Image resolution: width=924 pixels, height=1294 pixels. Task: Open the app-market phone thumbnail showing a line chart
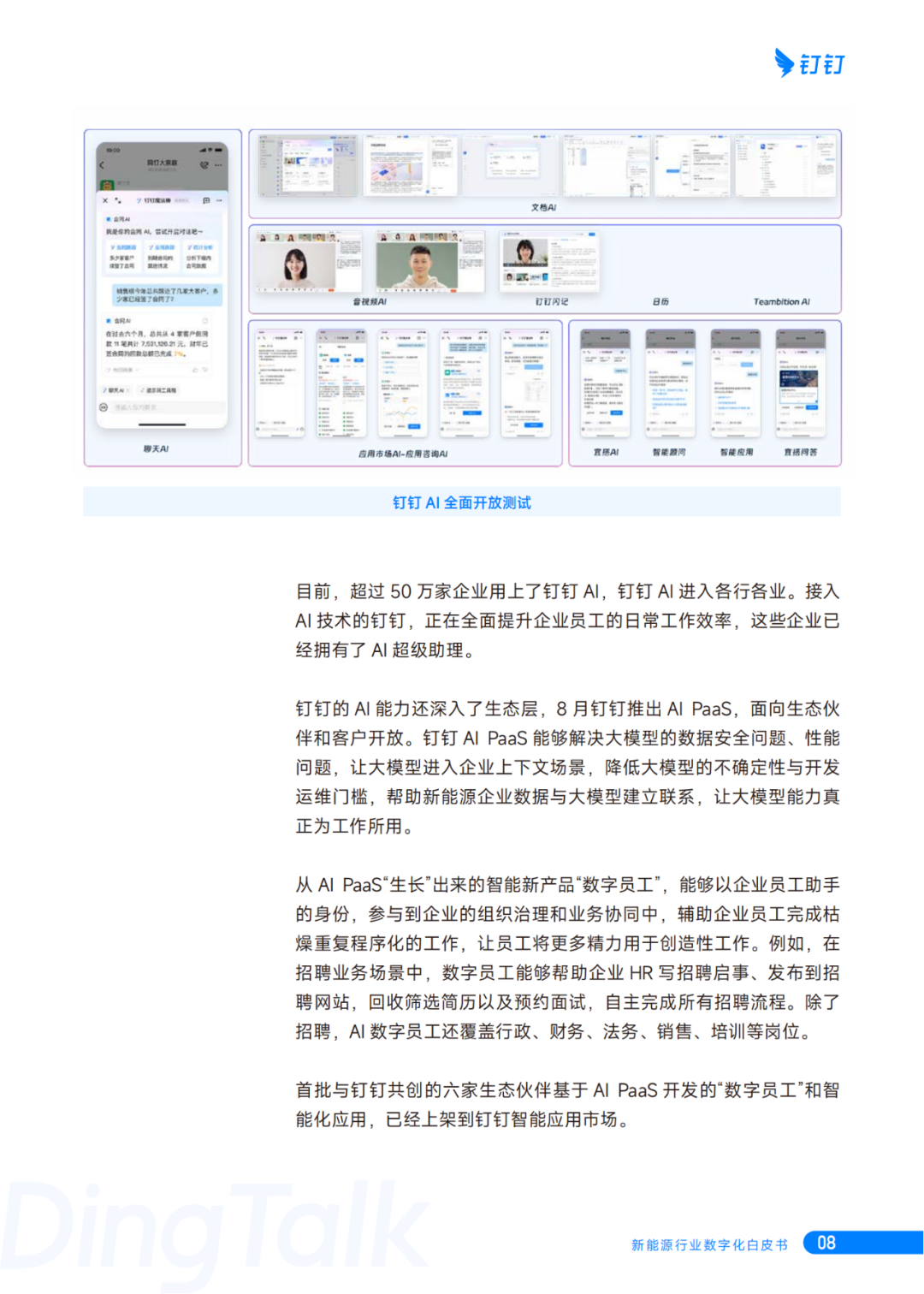click(403, 383)
